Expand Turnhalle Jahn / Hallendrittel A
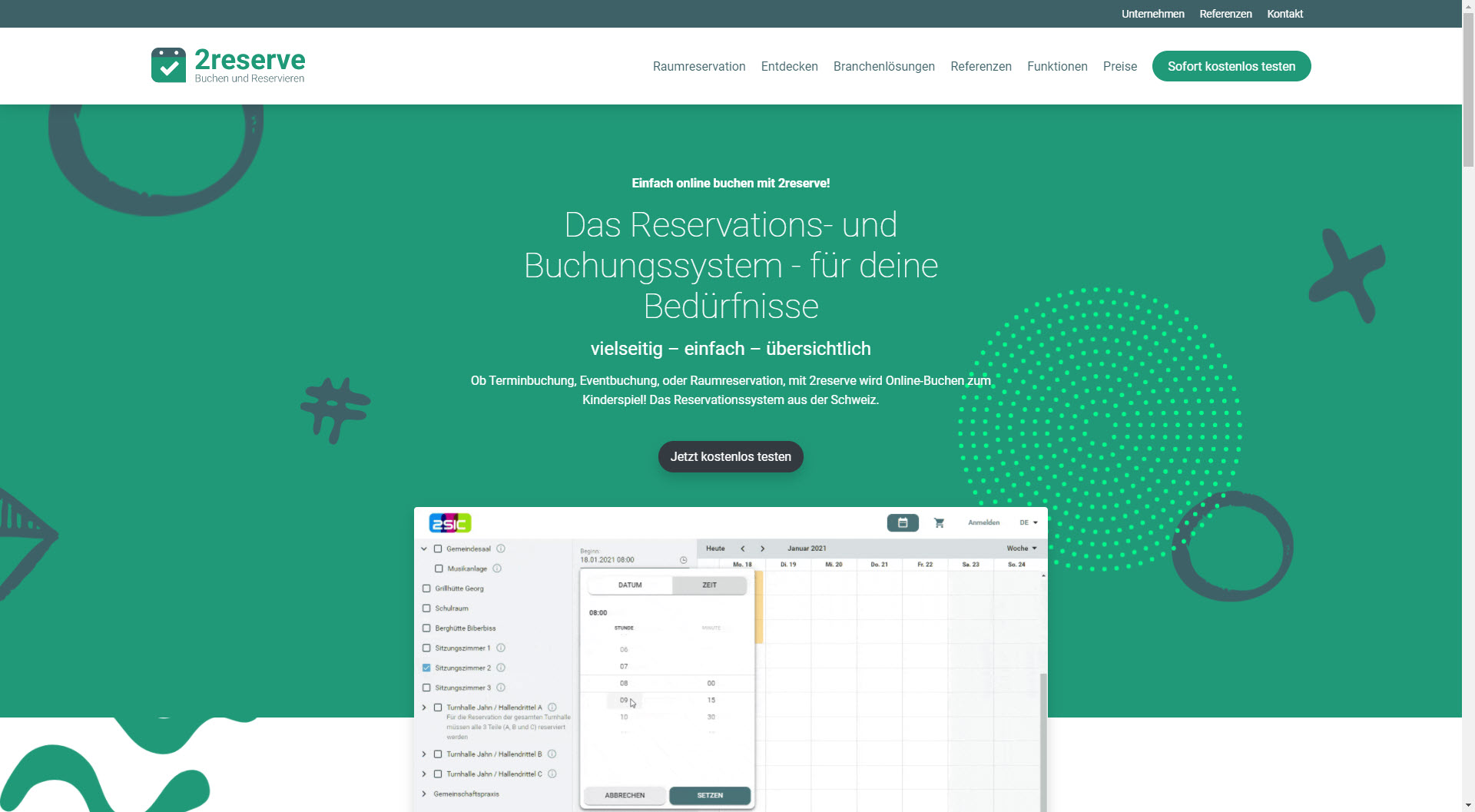 pyautogui.click(x=423, y=707)
